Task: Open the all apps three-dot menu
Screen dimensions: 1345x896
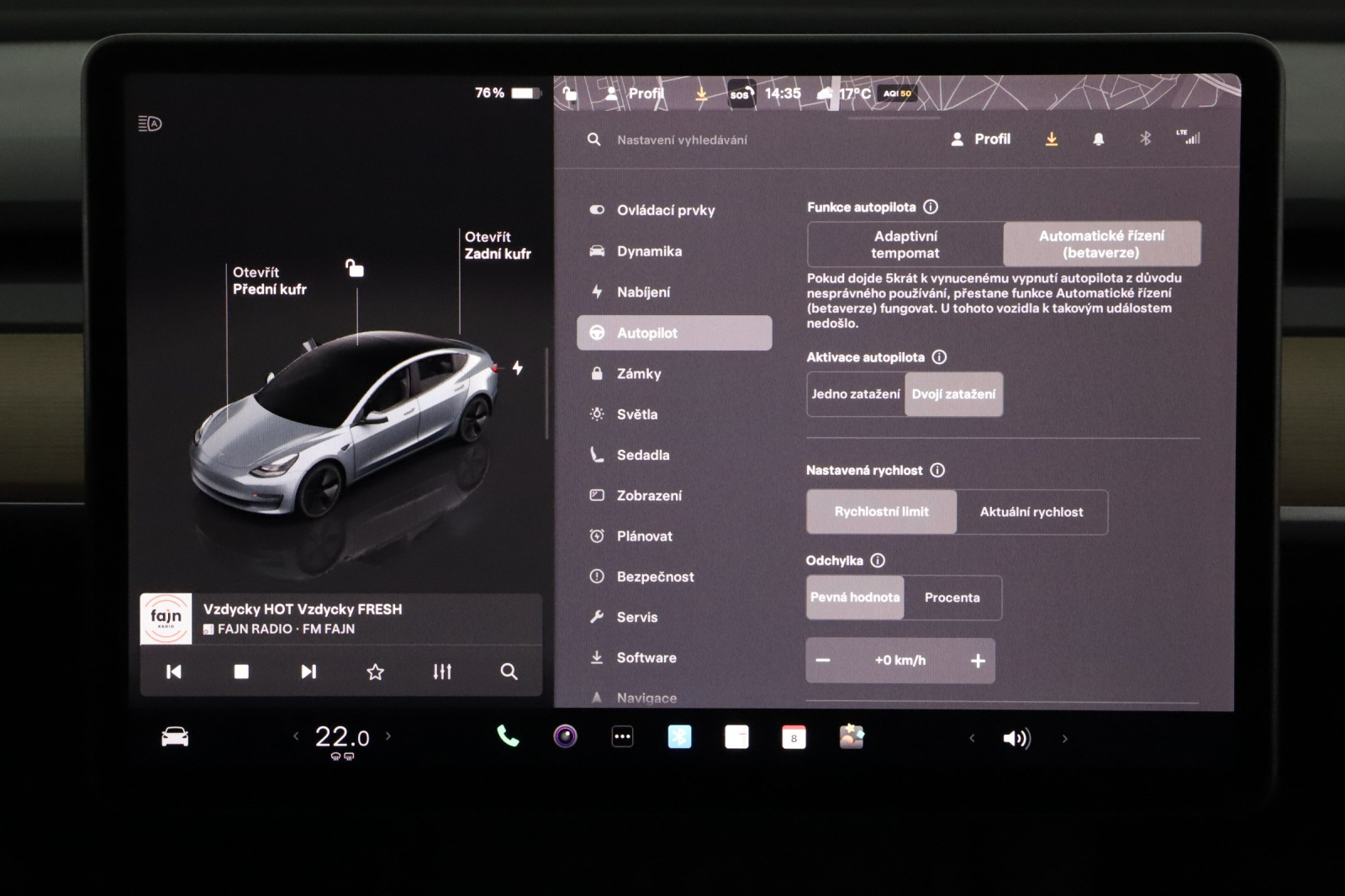Action: [x=622, y=737]
